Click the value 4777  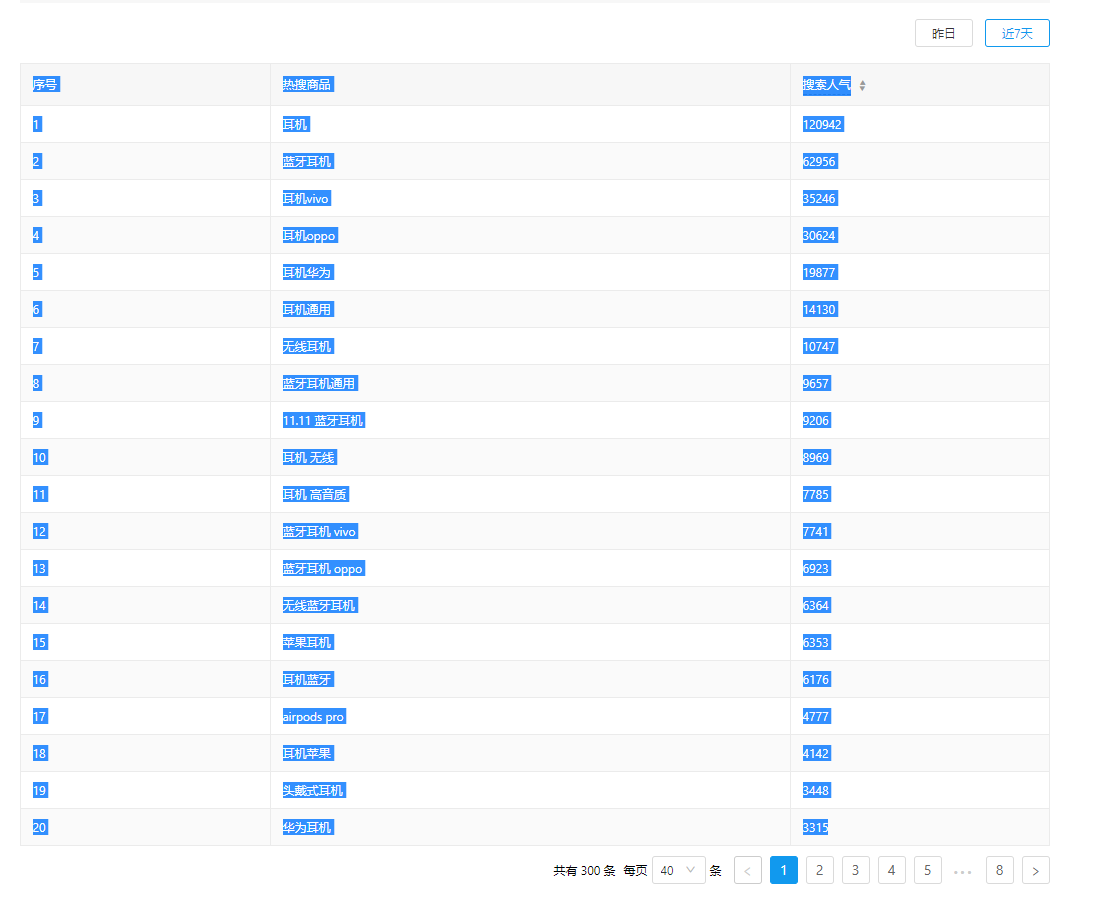816,717
